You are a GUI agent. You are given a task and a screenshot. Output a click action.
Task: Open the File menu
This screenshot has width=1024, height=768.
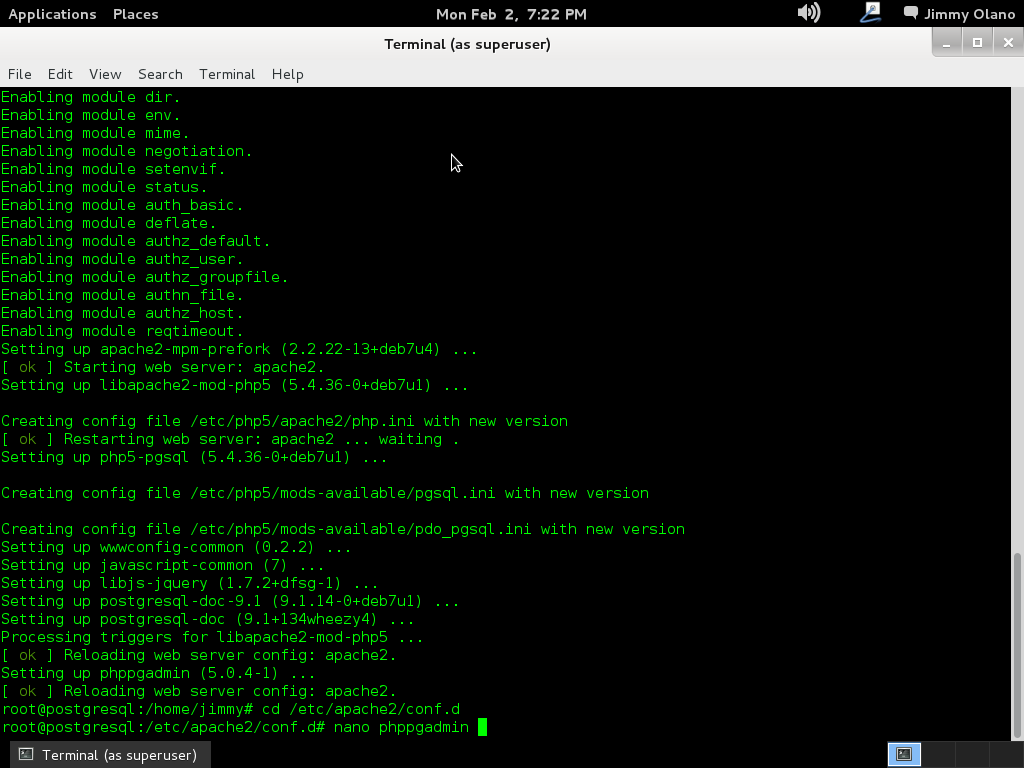click(x=19, y=74)
